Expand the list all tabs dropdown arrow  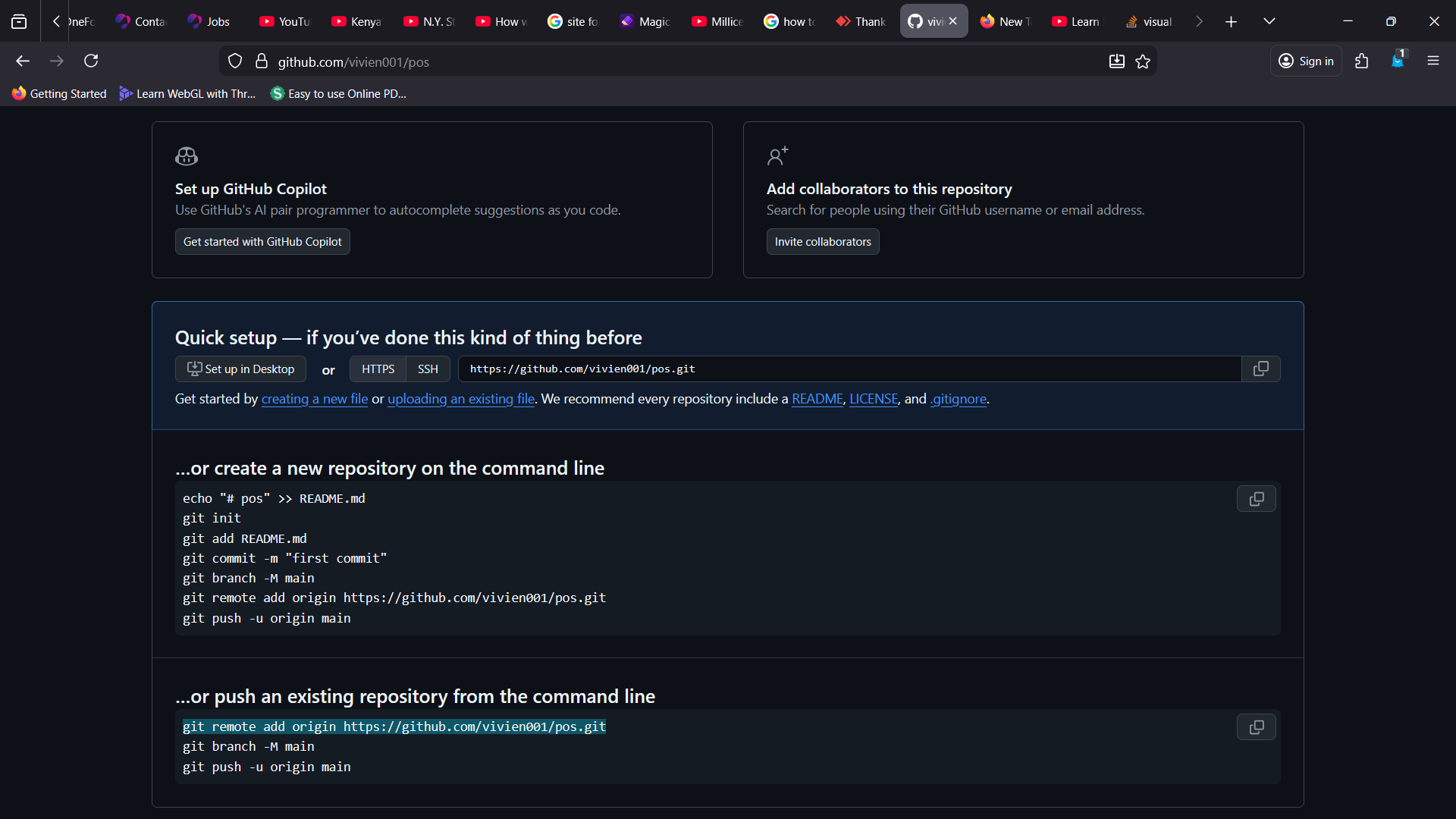pyautogui.click(x=1269, y=21)
